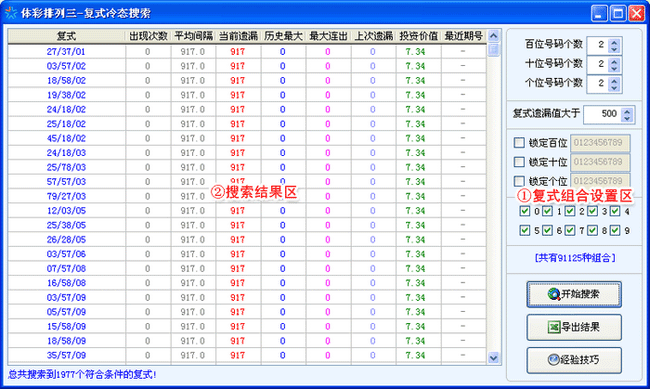Sort by the 历史最大 column header
The image size is (650, 389).
coord(283,36)
